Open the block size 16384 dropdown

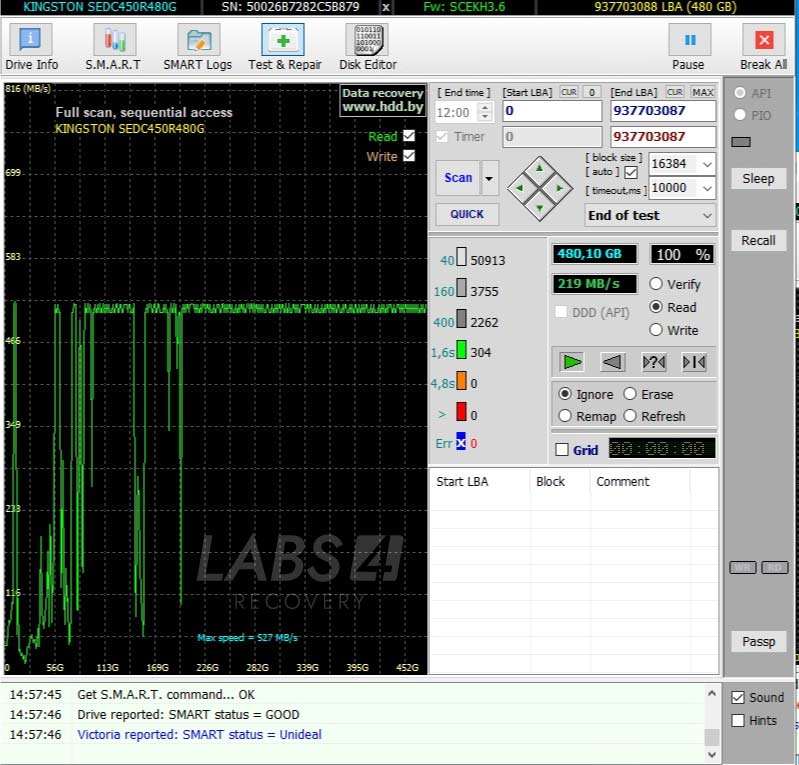click(x=707, y=164)
